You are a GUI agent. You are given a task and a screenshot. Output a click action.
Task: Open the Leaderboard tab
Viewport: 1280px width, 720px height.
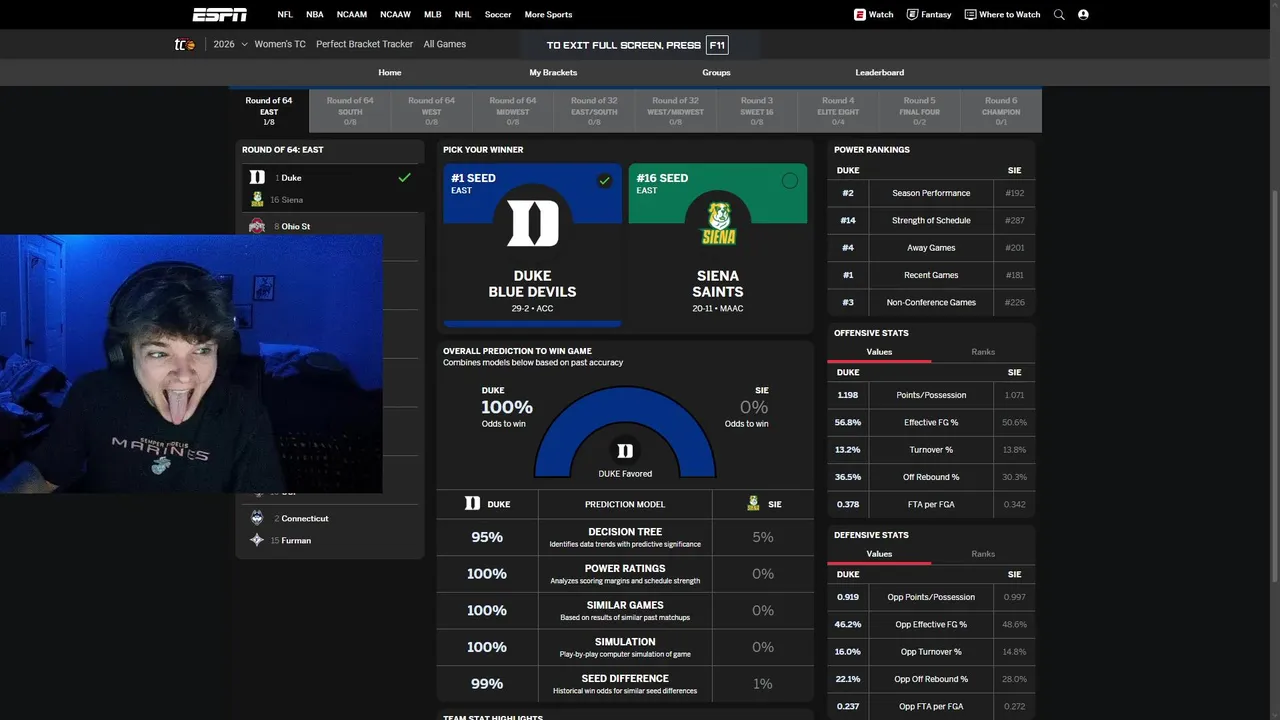(x=880, y=72)
